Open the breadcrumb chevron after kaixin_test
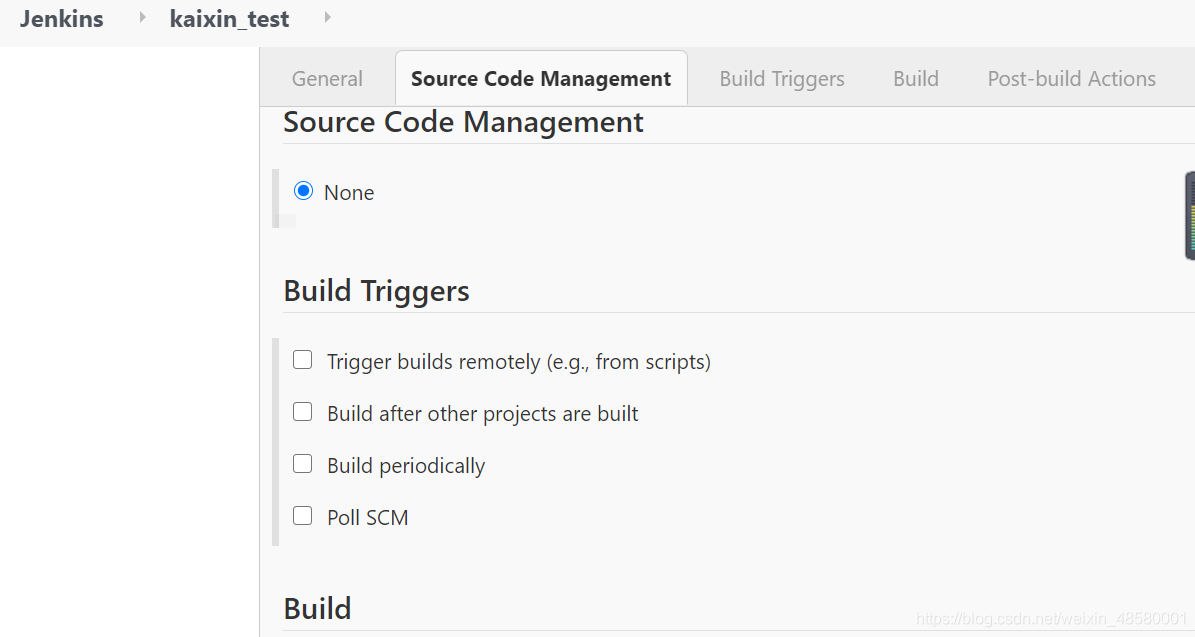 (x=326, y=18)
